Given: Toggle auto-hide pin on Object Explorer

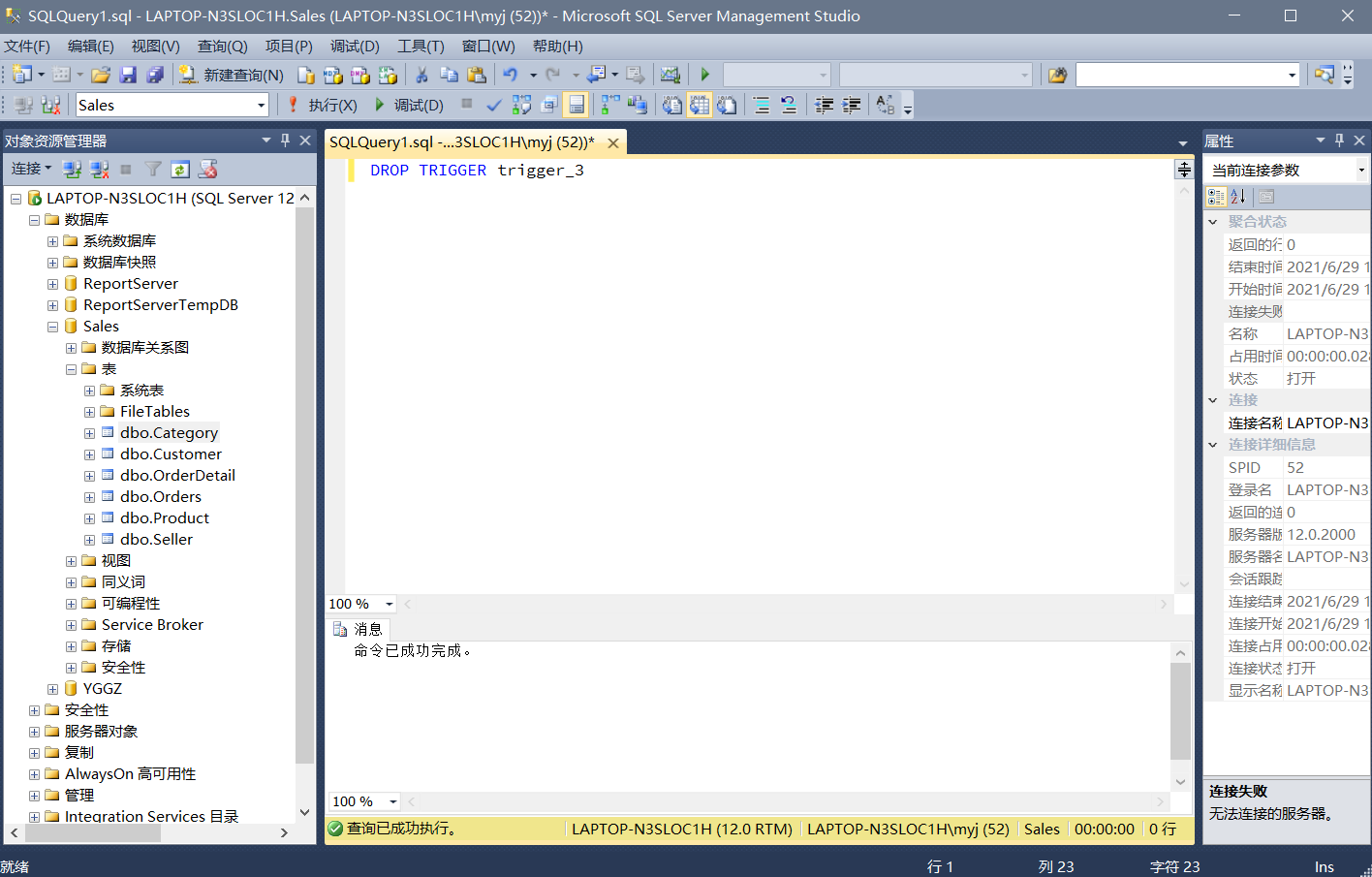Looking at the screenshot, I should coord(285,141).
